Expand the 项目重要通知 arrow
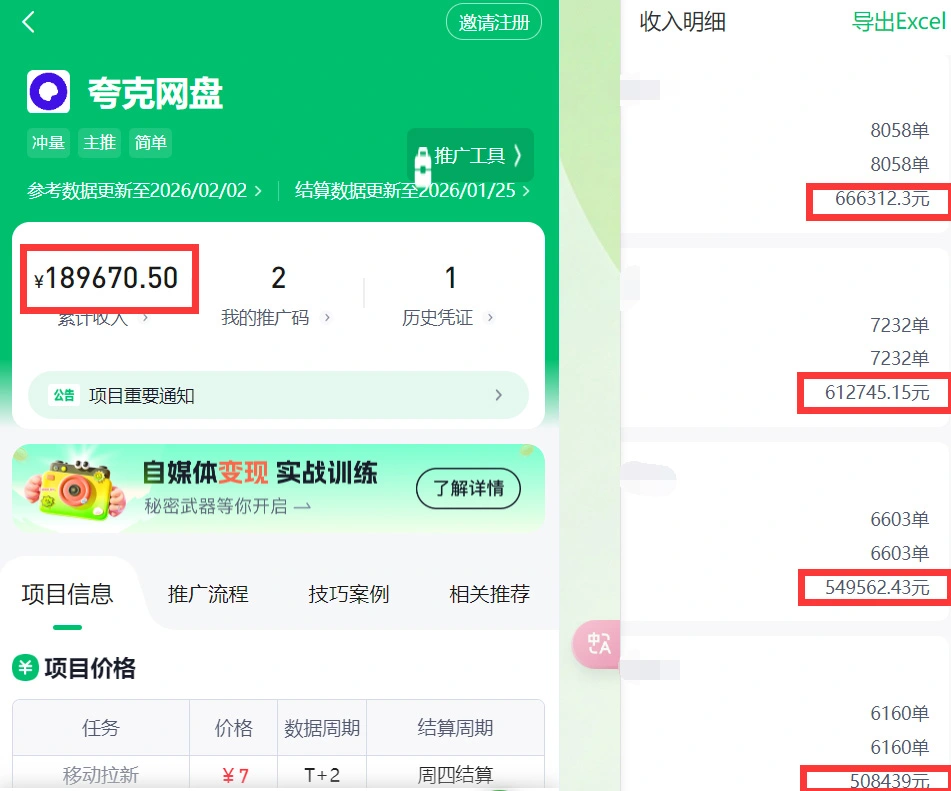The image size is (951, 791). point(498,396)
